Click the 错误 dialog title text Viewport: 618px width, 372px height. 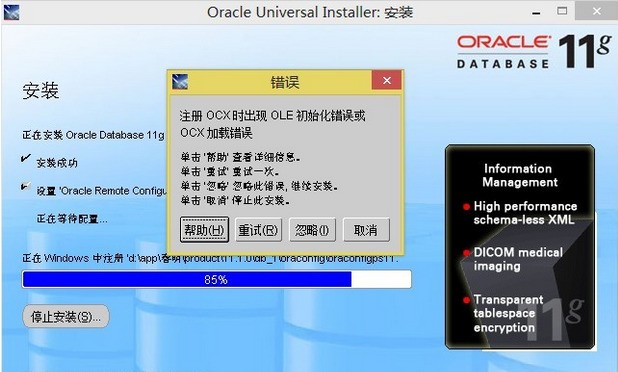tap(285, 82)
